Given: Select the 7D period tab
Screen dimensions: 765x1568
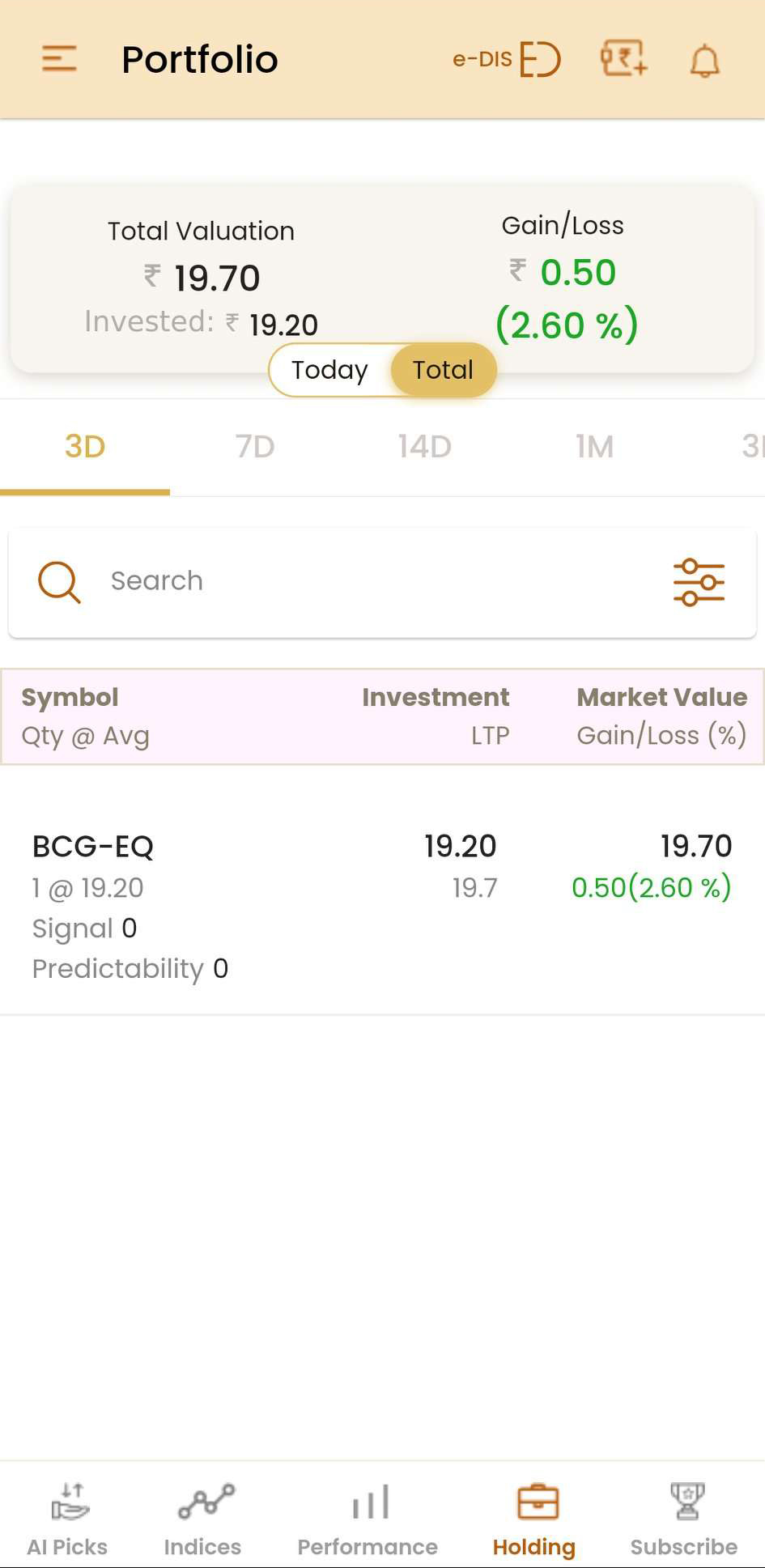Looking at the screenshot, I should point(255,447).
